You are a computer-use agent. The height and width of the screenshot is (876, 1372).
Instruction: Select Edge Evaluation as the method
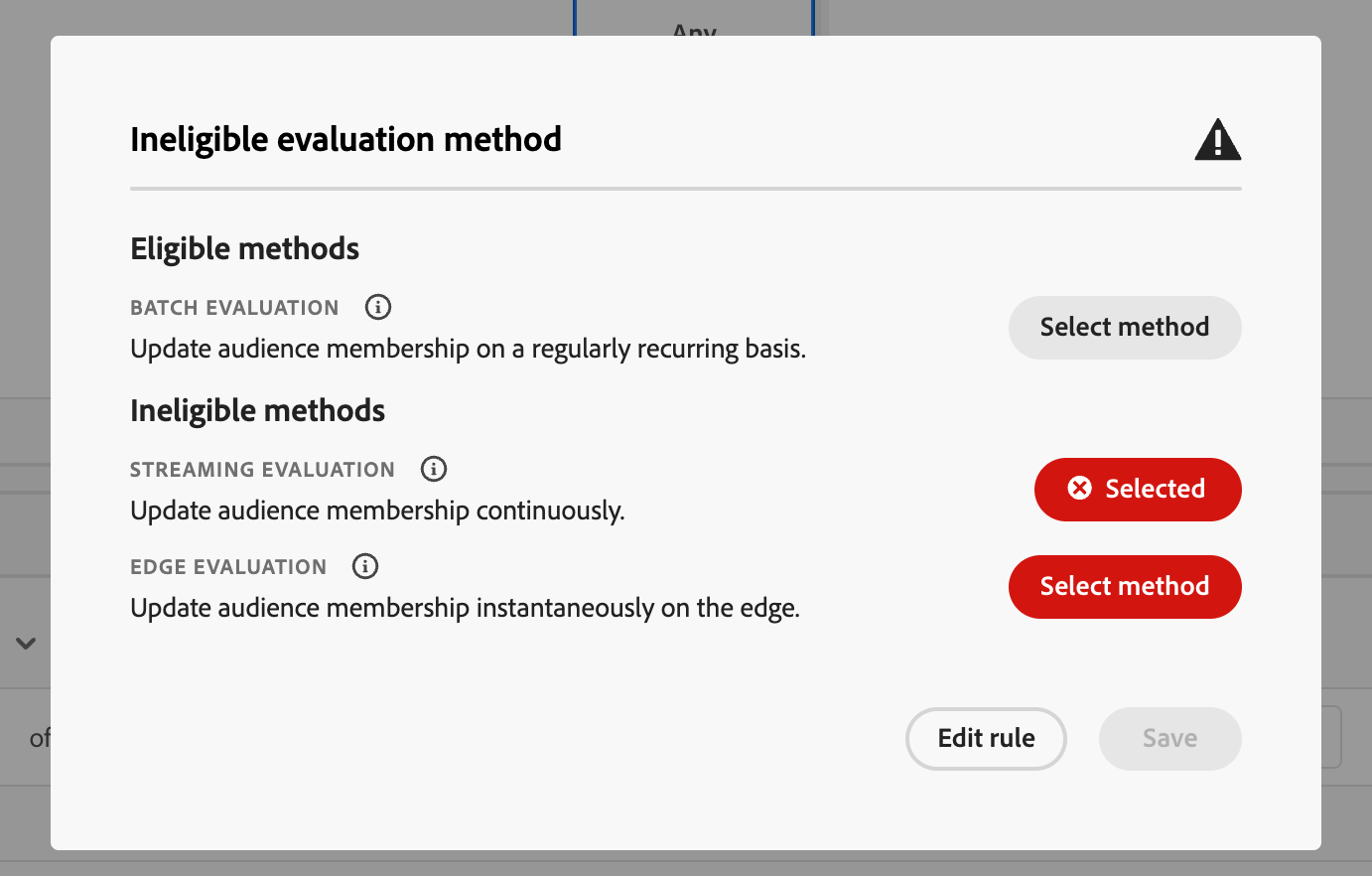click(1125, 586)
